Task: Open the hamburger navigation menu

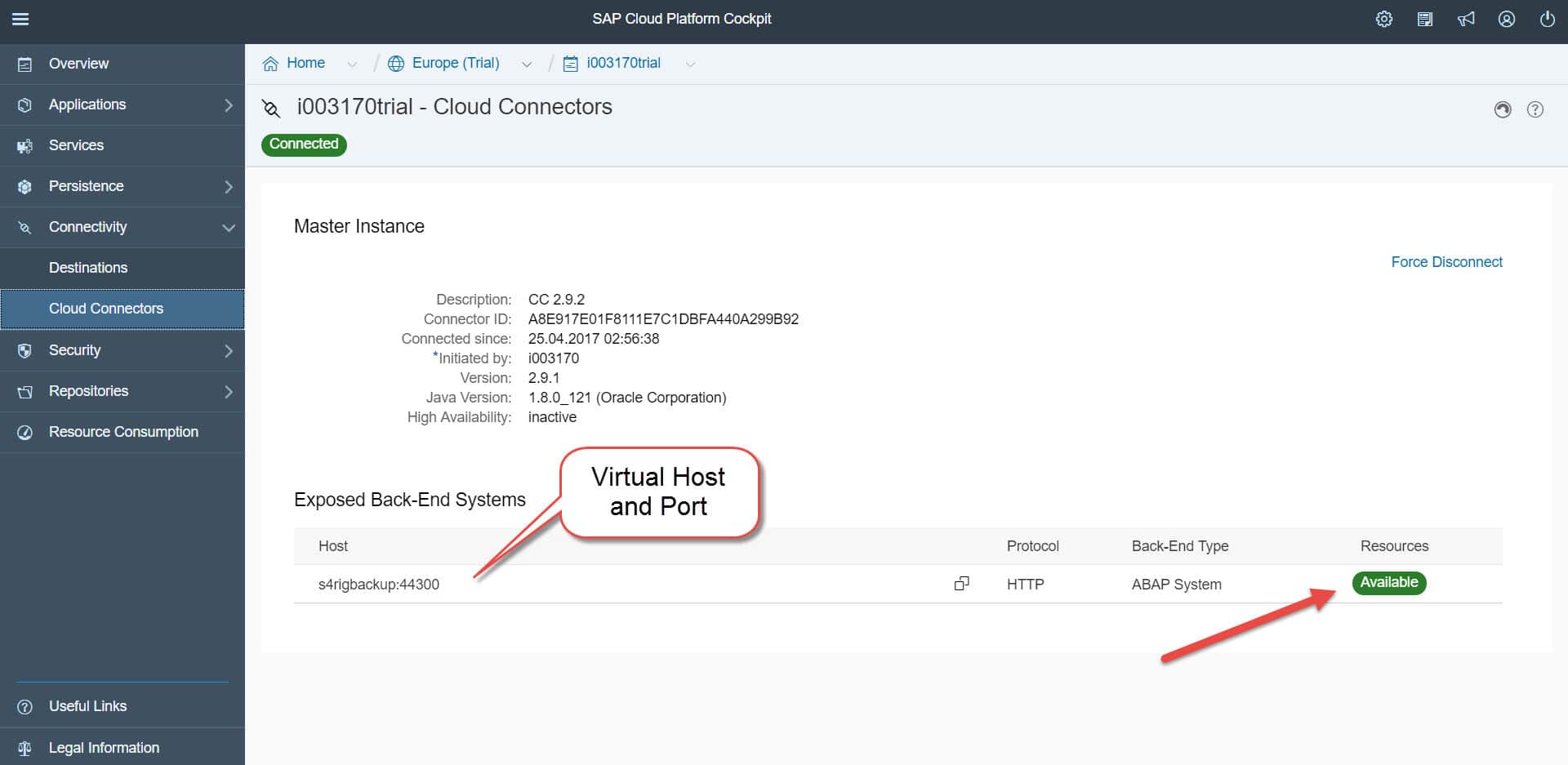Action: click(20, 19)
